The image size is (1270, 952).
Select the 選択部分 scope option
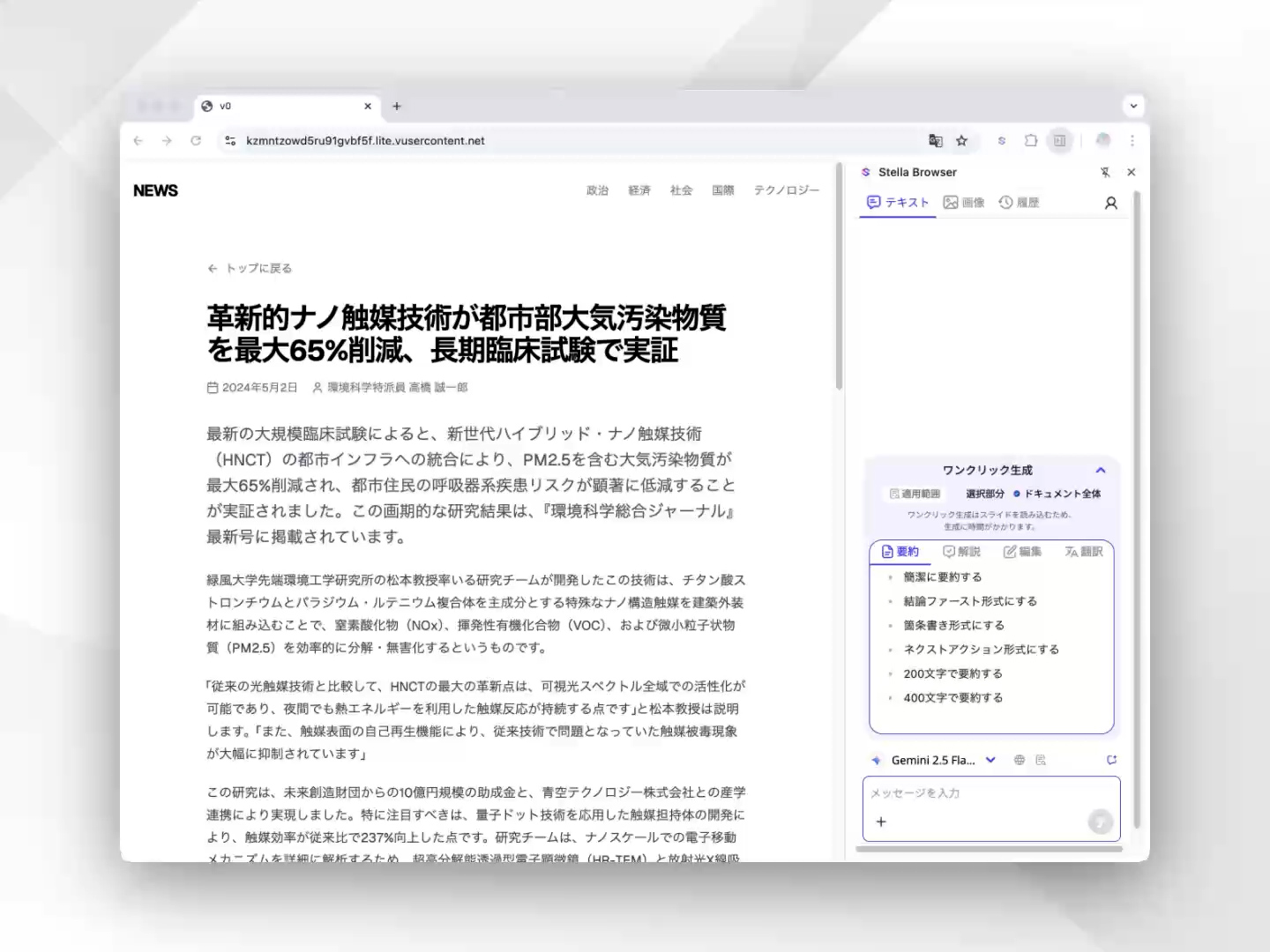(x=984, y=494)
